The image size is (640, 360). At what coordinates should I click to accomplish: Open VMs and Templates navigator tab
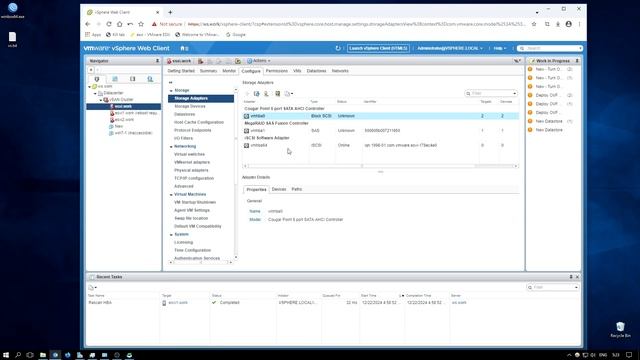[x=115, y=79]
